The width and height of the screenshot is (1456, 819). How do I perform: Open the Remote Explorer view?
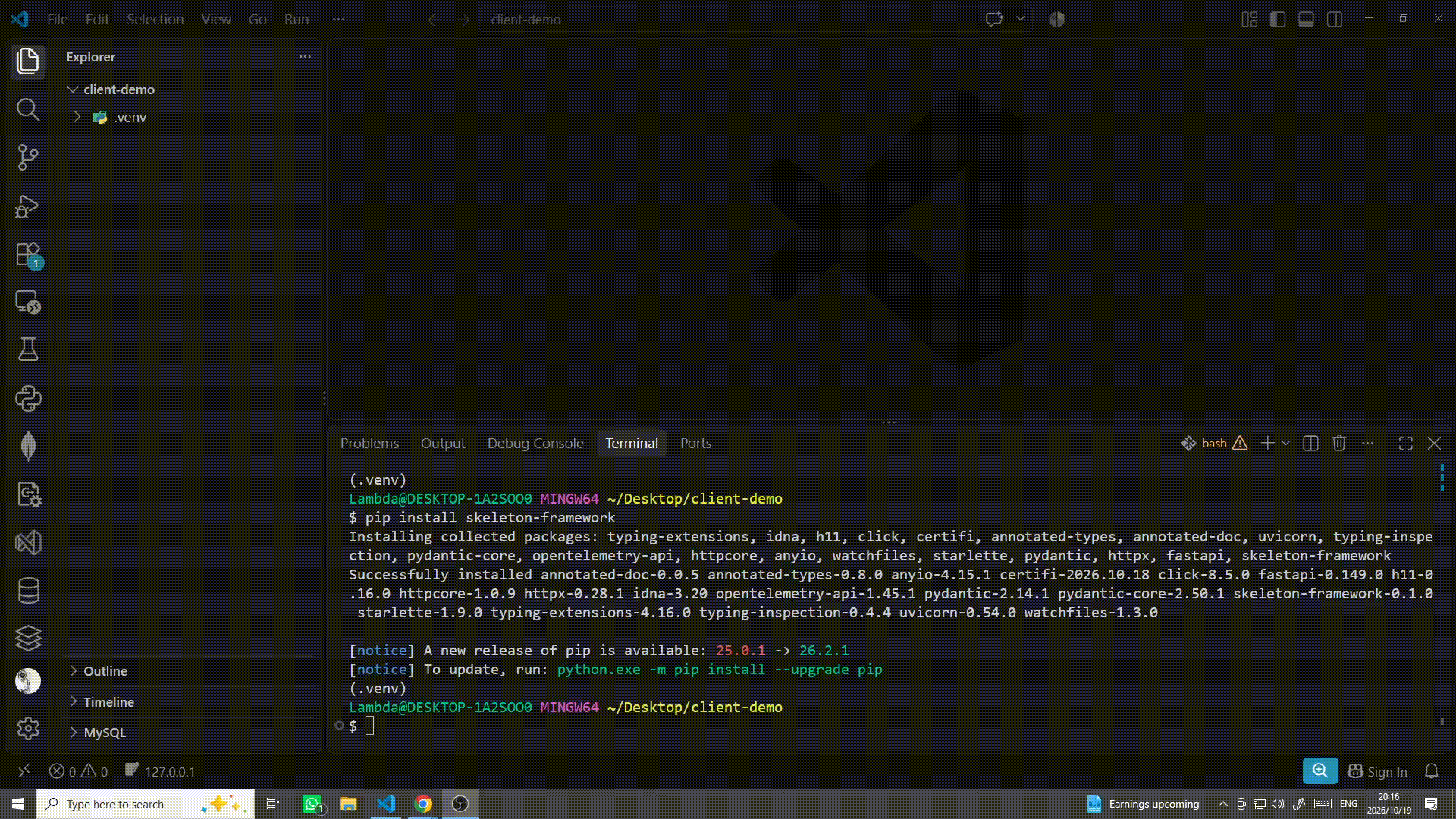(28, 303)
